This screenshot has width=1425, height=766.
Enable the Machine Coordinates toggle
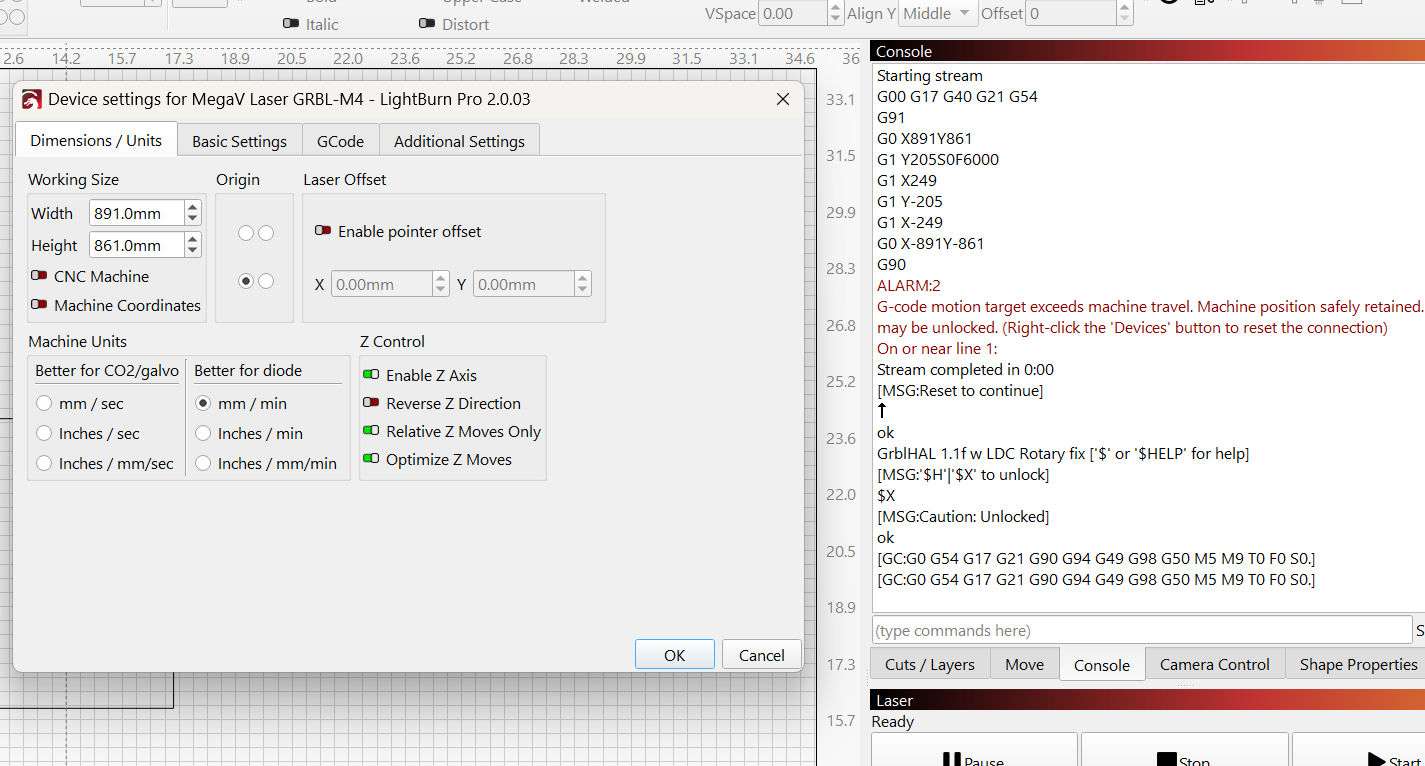39,305
